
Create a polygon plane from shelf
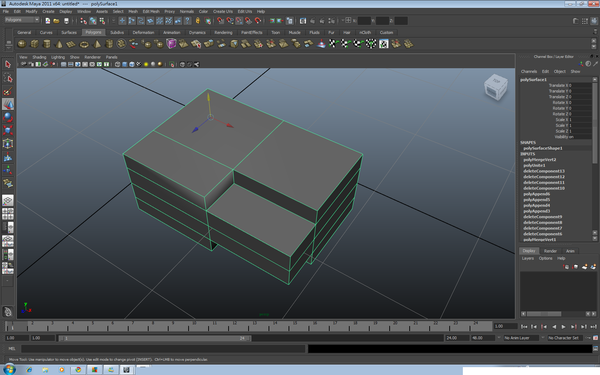click(x=71, y=44)
